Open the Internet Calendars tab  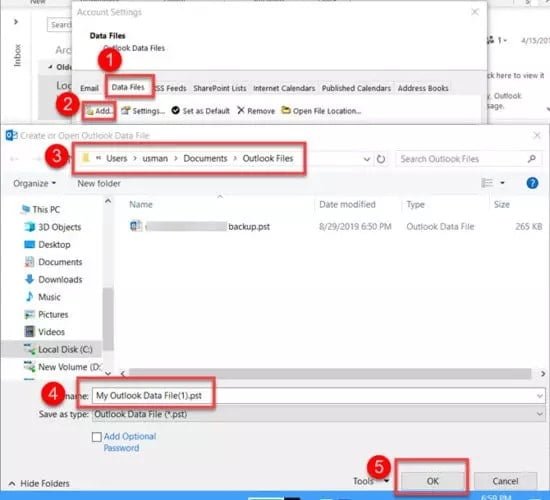pyautogui.click(x=284, y=88)
